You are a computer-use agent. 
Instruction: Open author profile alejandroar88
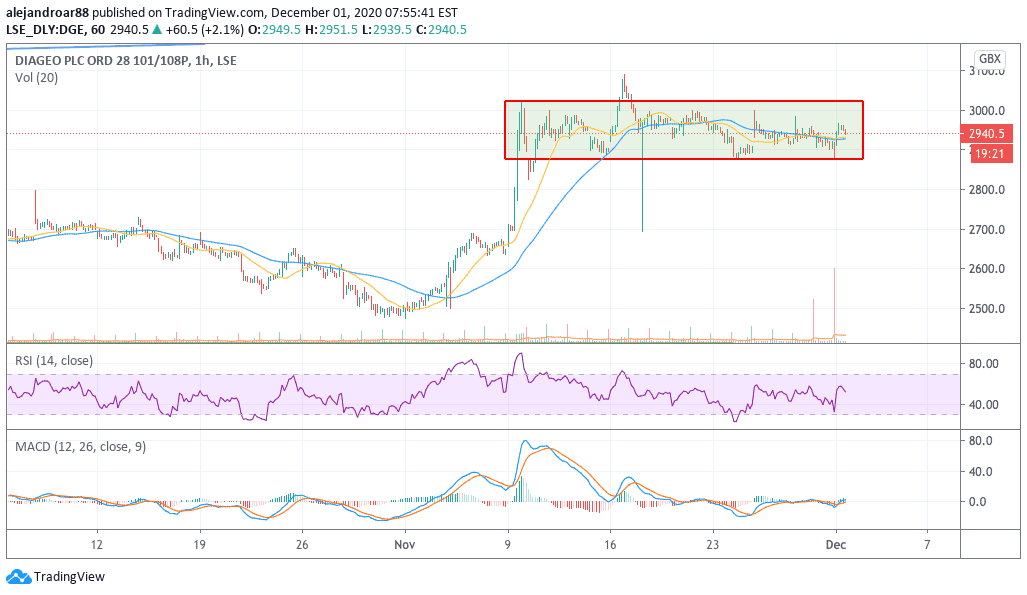(x=47, y=12)
